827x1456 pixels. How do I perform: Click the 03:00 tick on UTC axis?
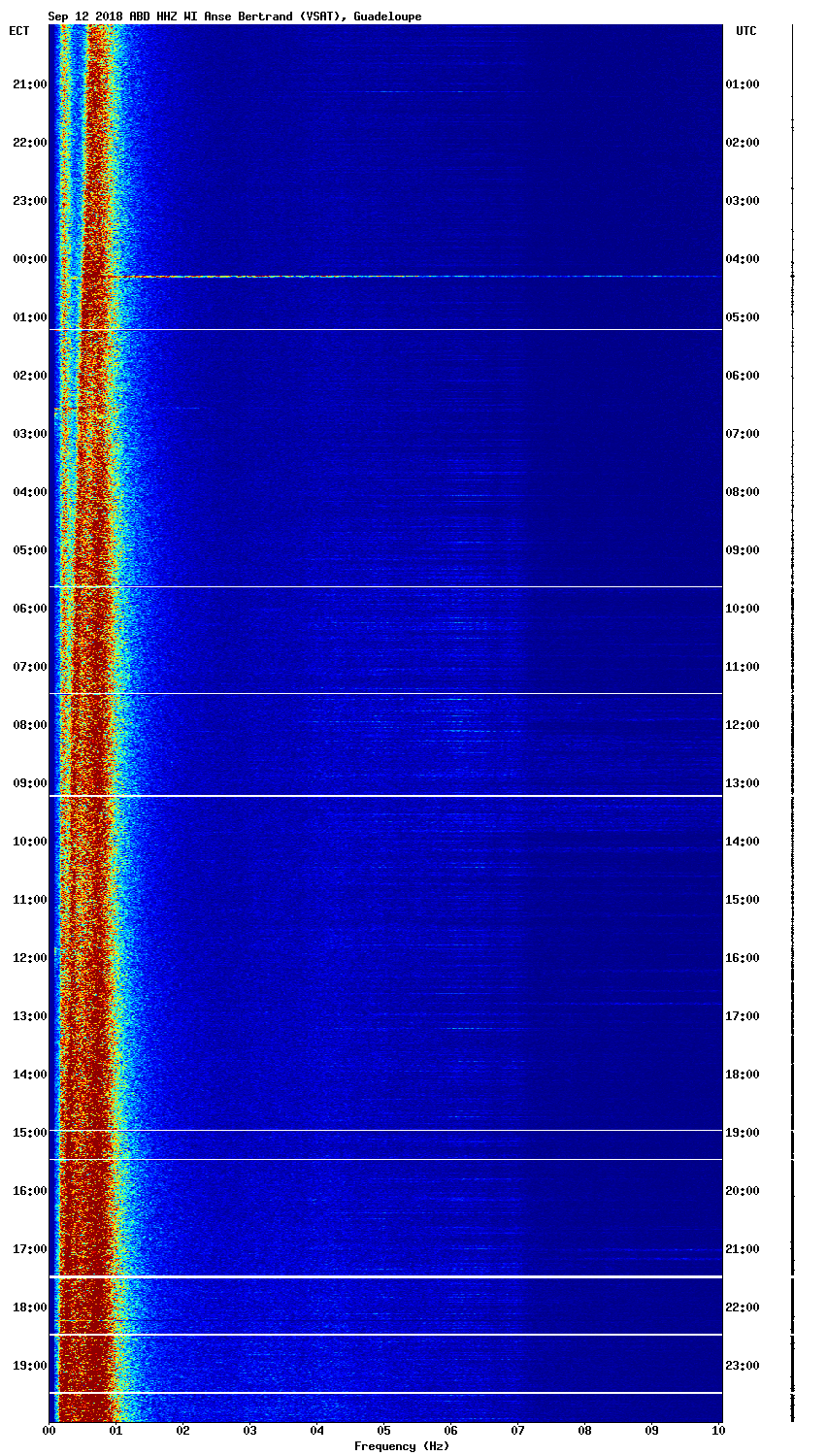743,201
